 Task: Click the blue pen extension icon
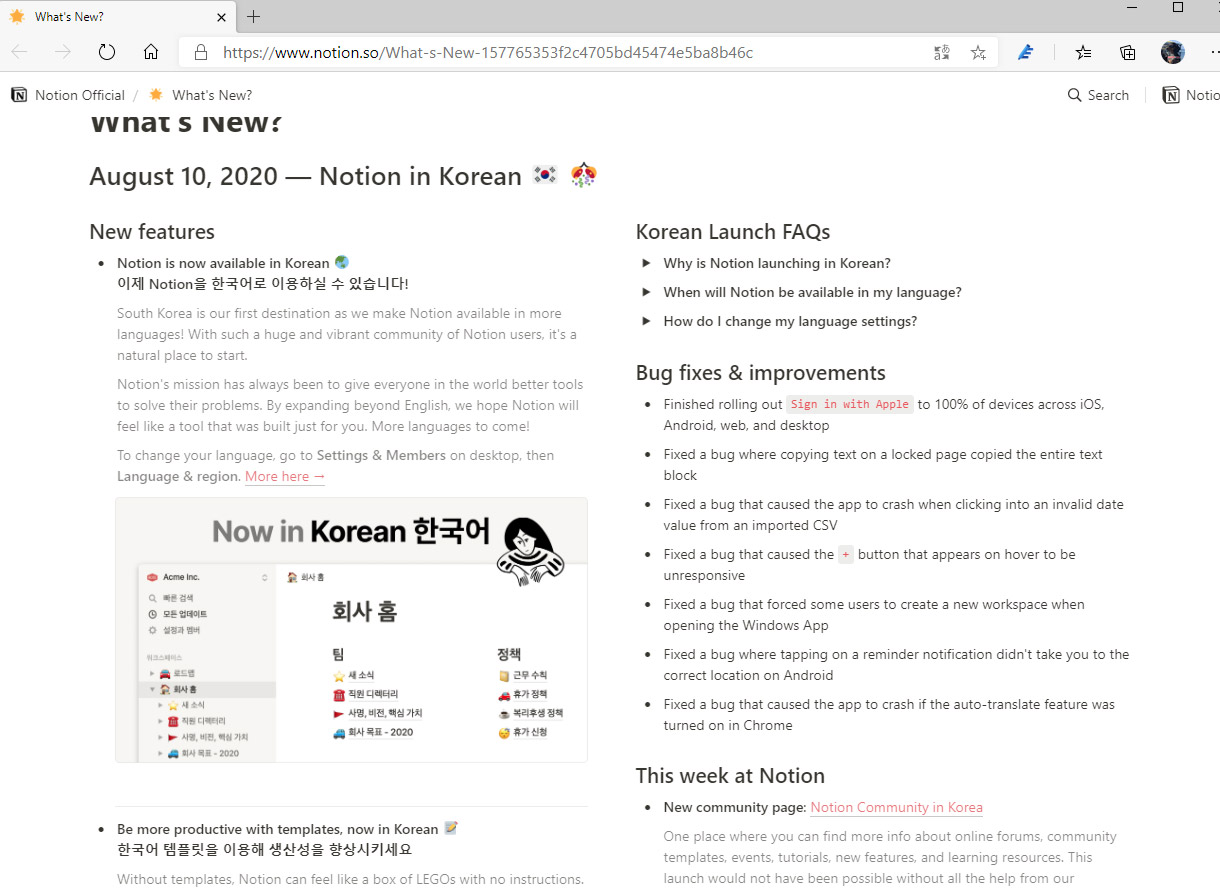coord(1026,52)
